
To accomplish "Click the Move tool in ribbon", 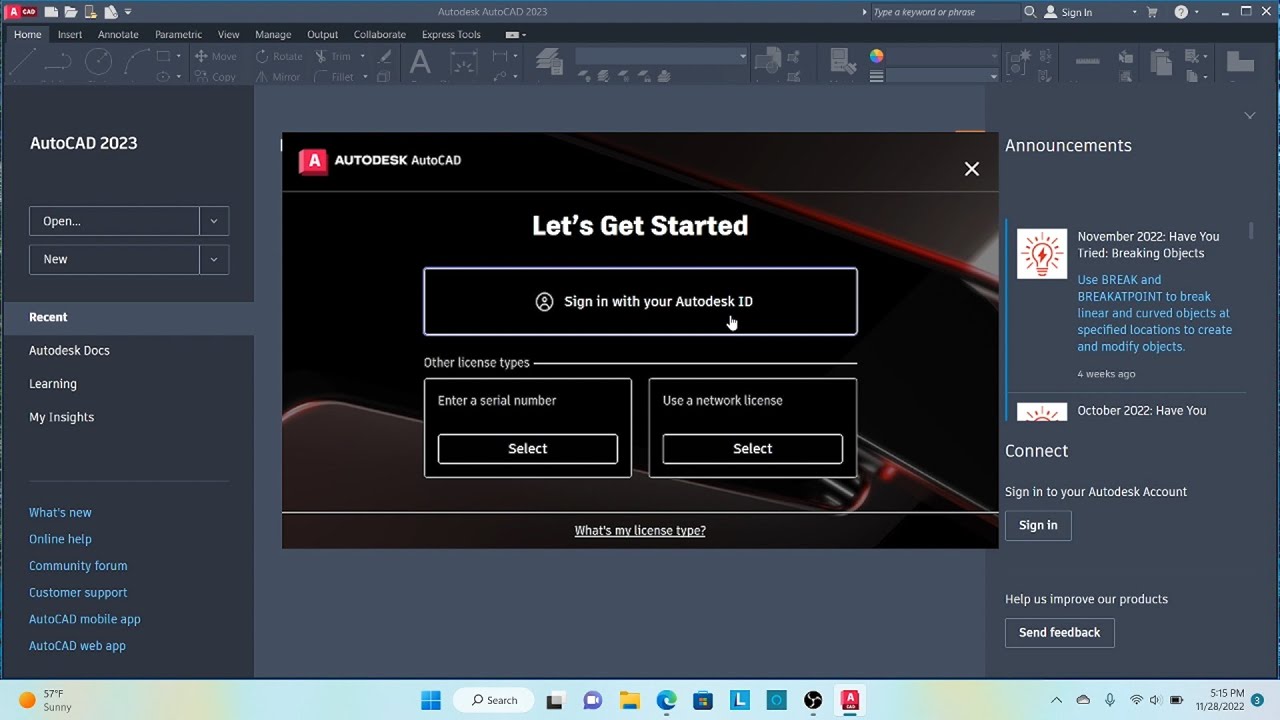I will 216,56.
